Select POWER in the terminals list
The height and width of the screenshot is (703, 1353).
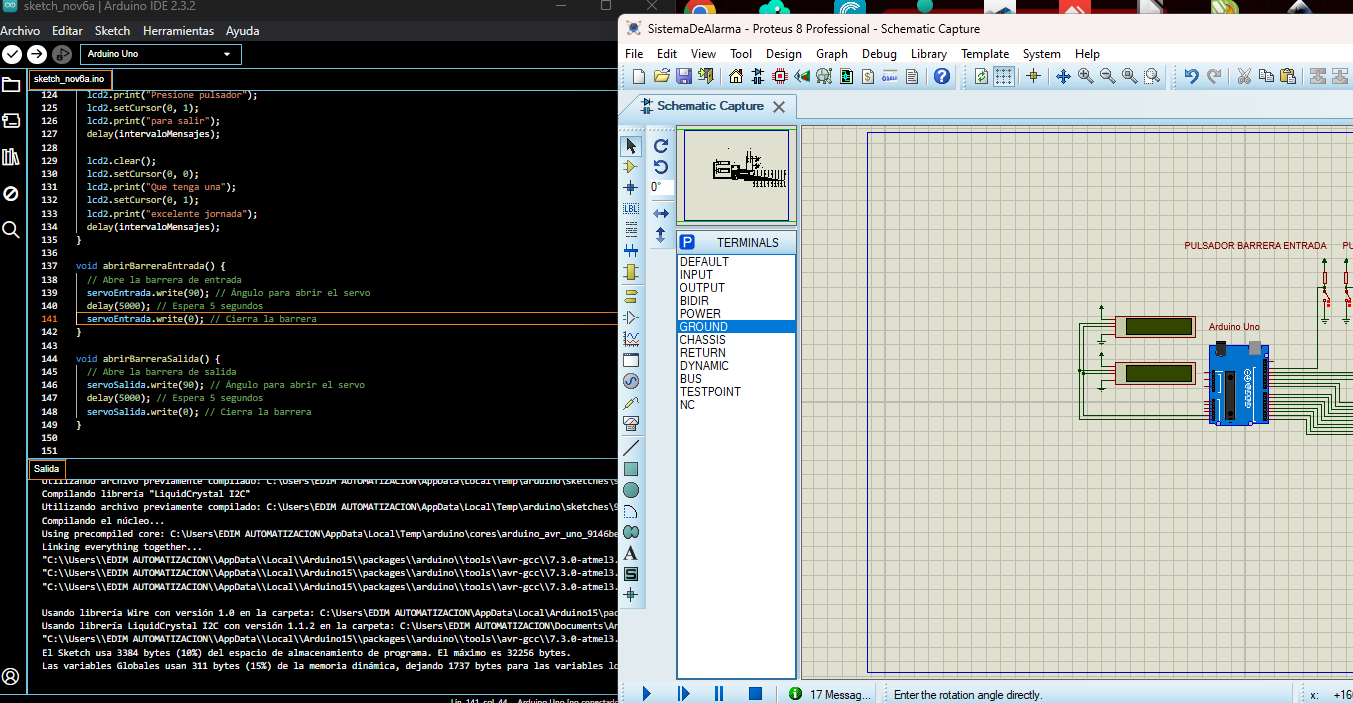(x=700, y=314)
